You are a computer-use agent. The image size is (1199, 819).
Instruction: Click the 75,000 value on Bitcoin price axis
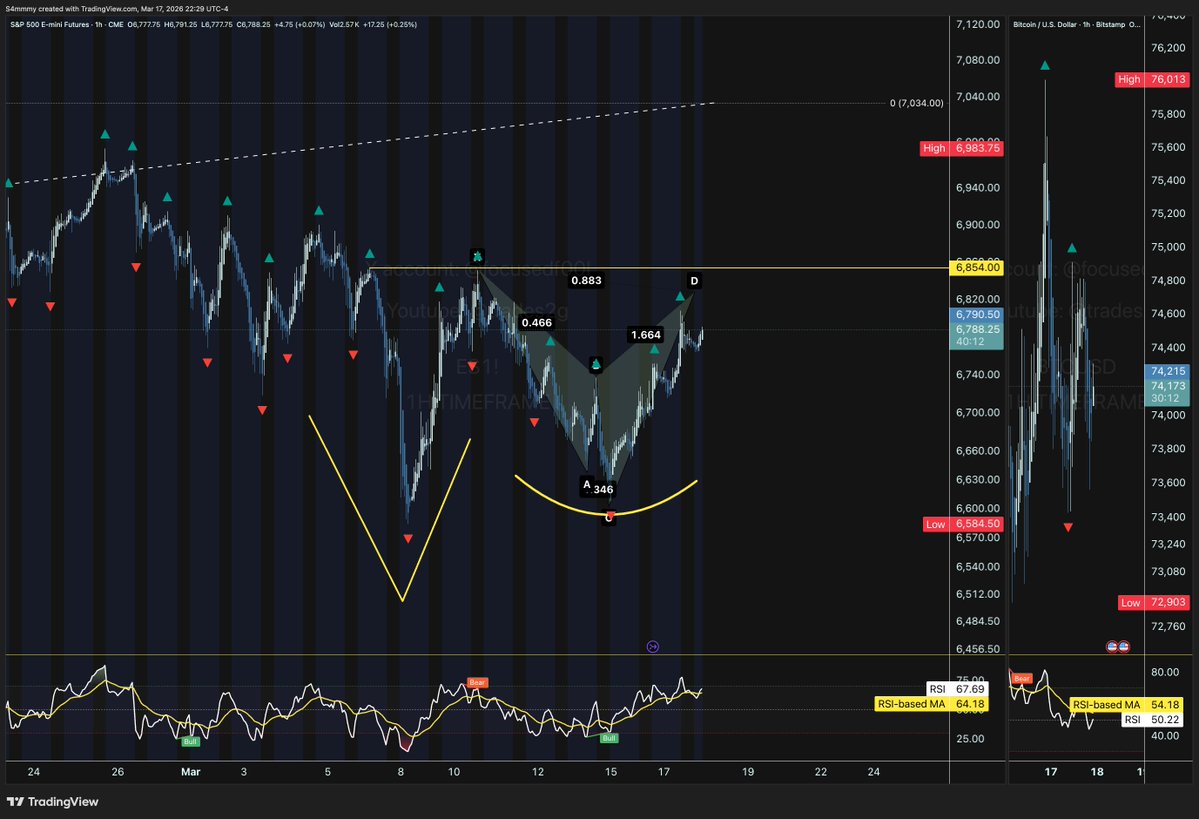pos(1168,247)
